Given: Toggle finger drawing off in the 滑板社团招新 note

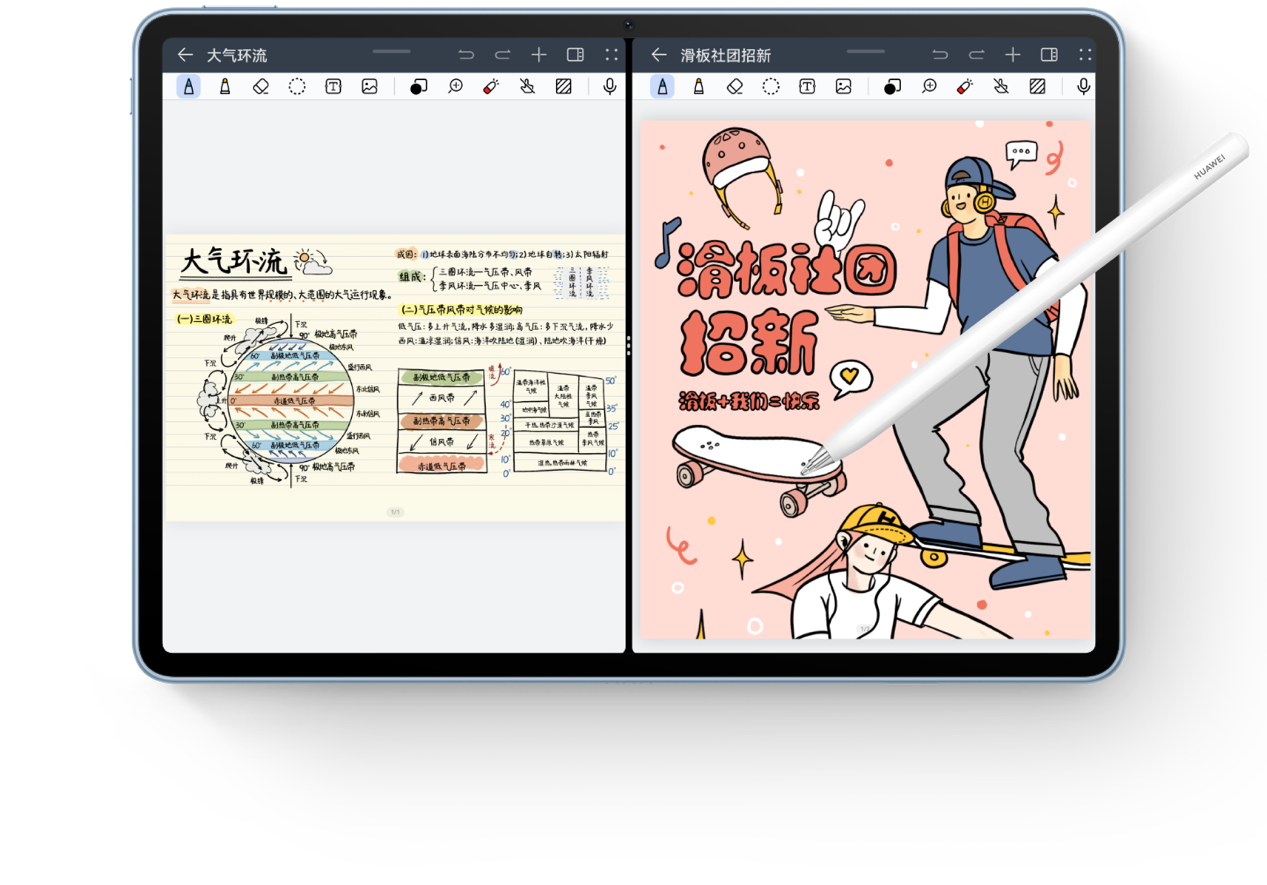Looking at the screenshot, I should point(1001,87).
